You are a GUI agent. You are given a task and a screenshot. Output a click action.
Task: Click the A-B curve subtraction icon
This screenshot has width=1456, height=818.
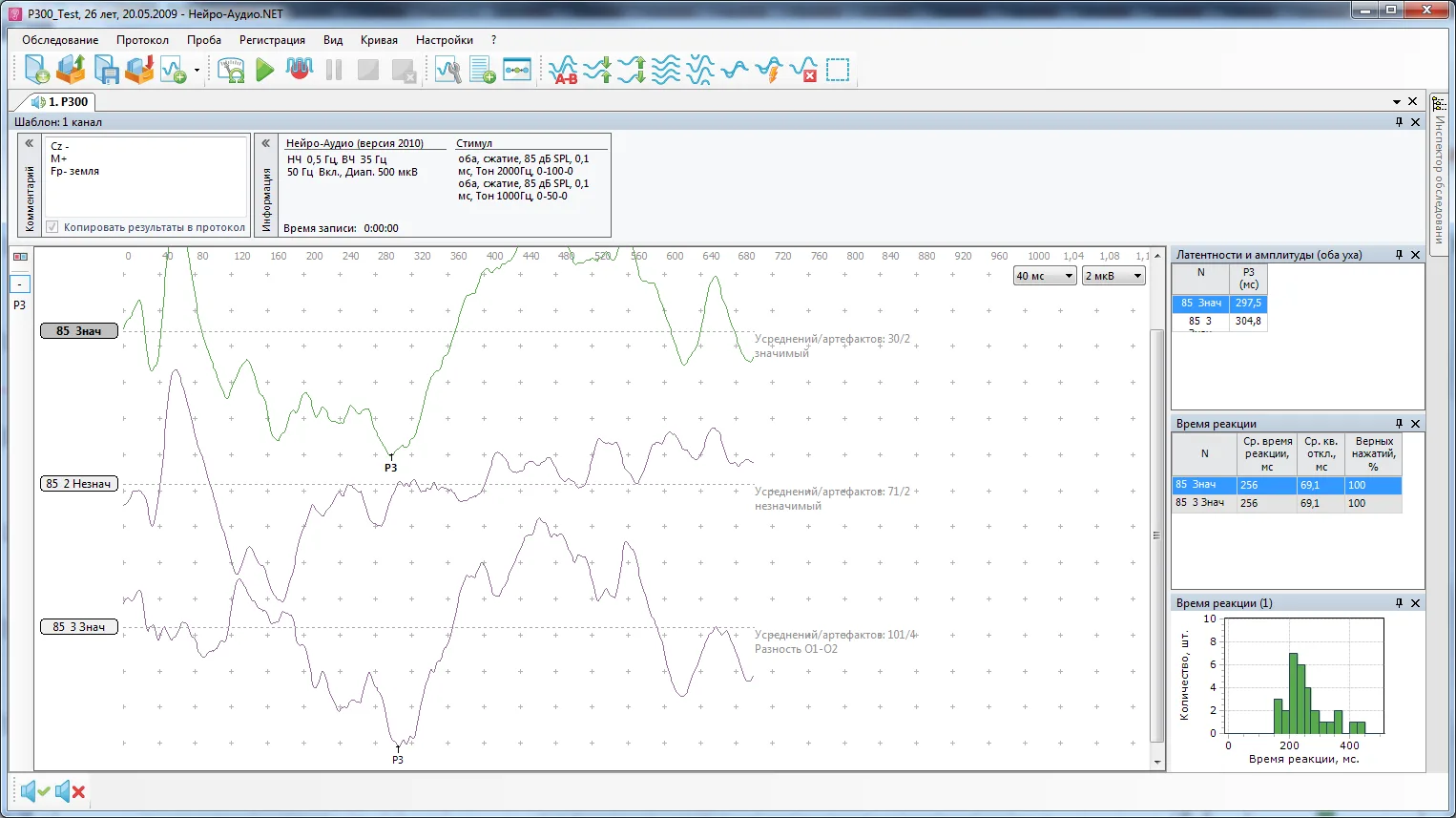pyautogui.click(x=563, y=70)
